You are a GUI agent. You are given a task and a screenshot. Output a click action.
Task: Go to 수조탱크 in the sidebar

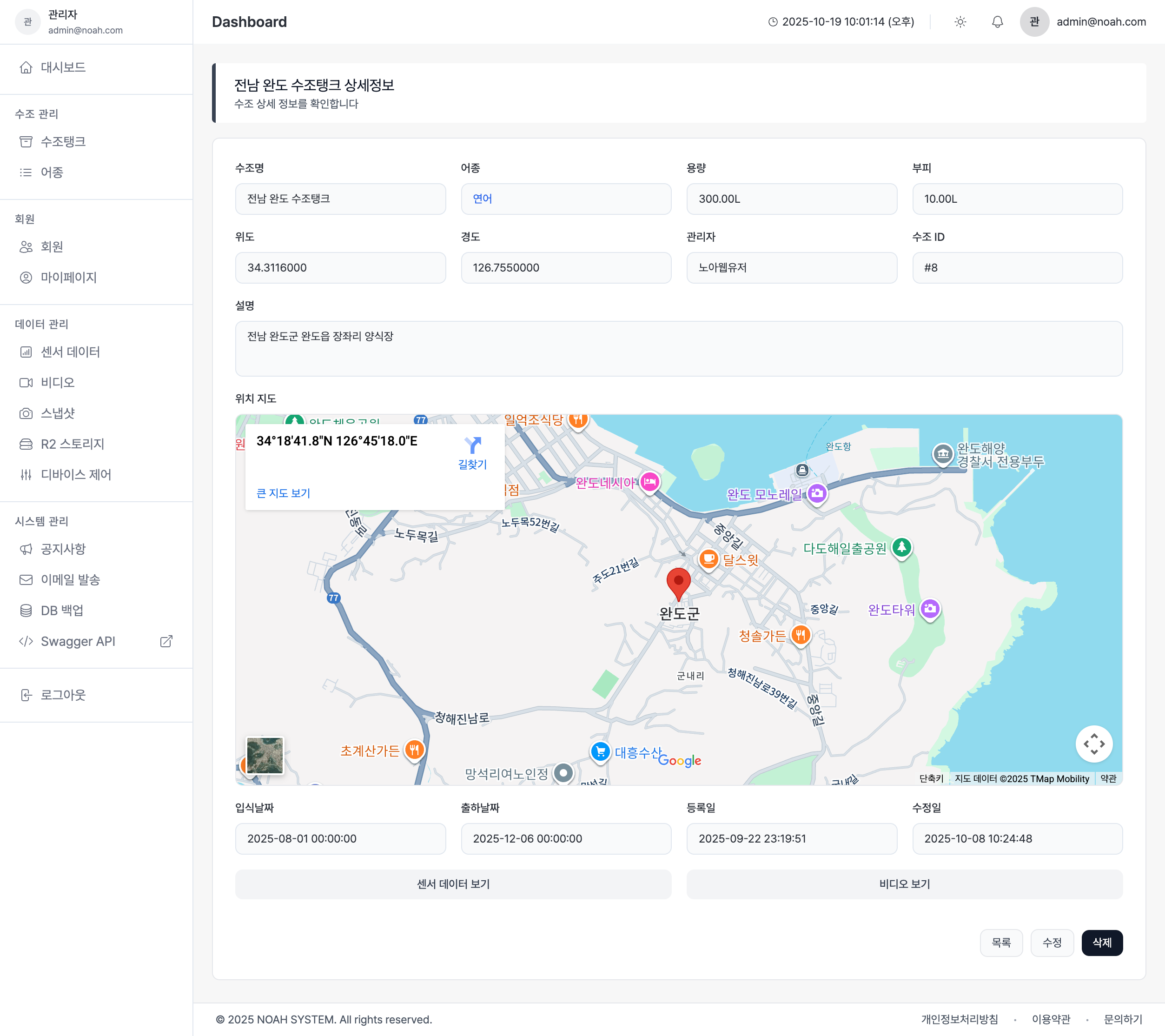coord(63,141)
